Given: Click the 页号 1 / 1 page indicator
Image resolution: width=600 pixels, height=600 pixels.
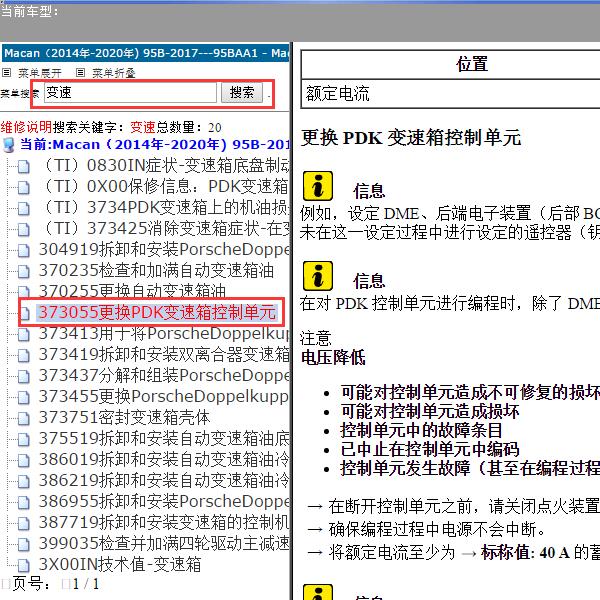Looking at the screenshot, I should tap(51, 584).
